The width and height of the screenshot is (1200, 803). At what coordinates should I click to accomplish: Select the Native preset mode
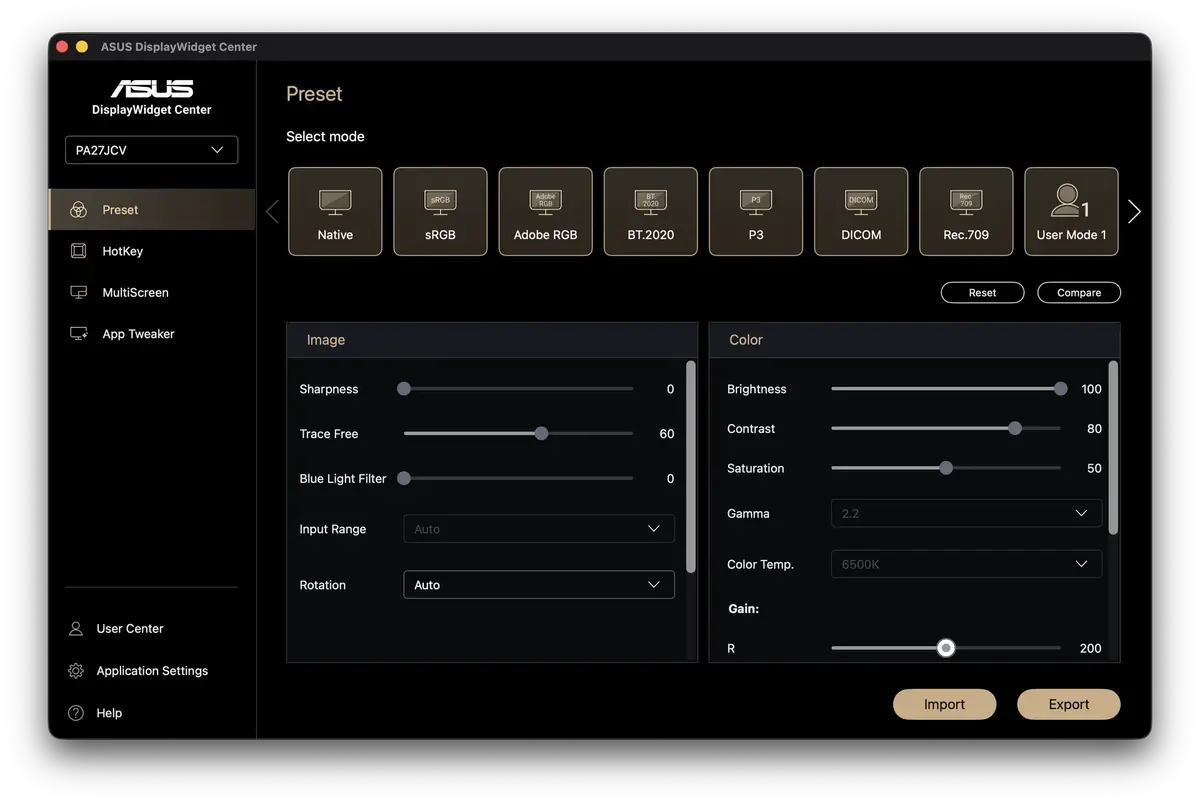[335, 211]
